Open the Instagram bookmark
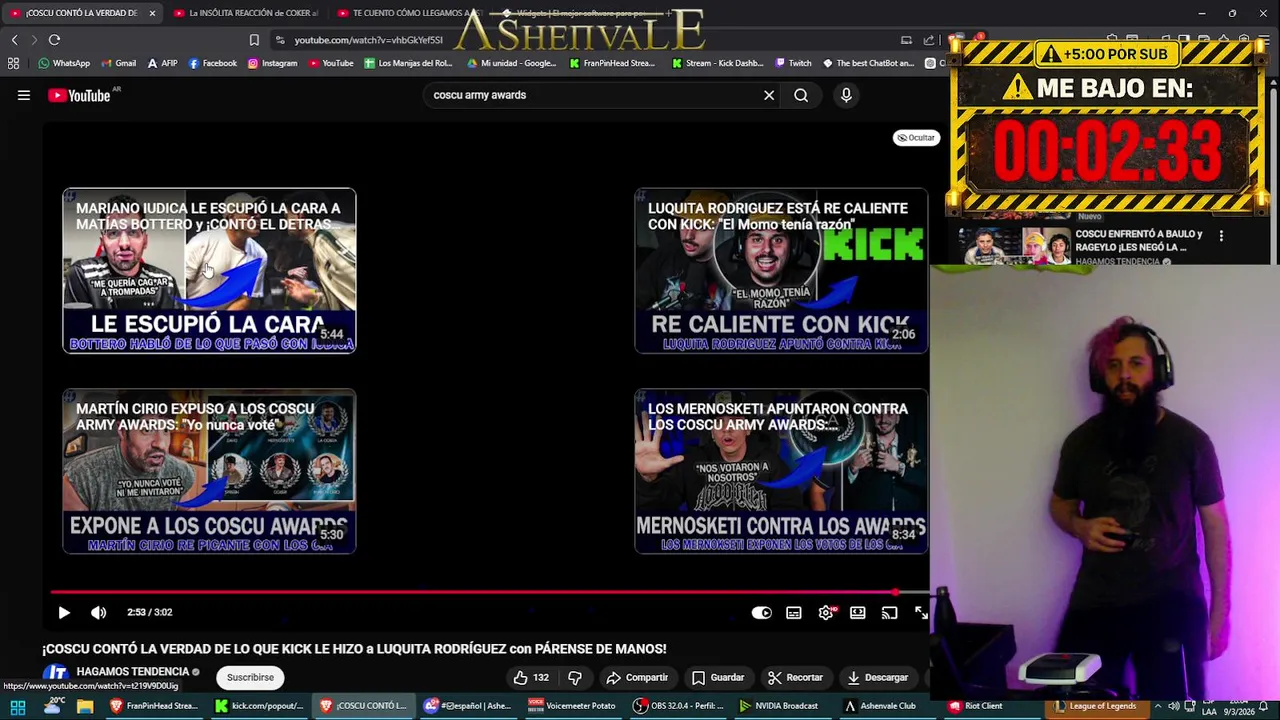This screenshot has height=720, width=1280. coord(272,63)
